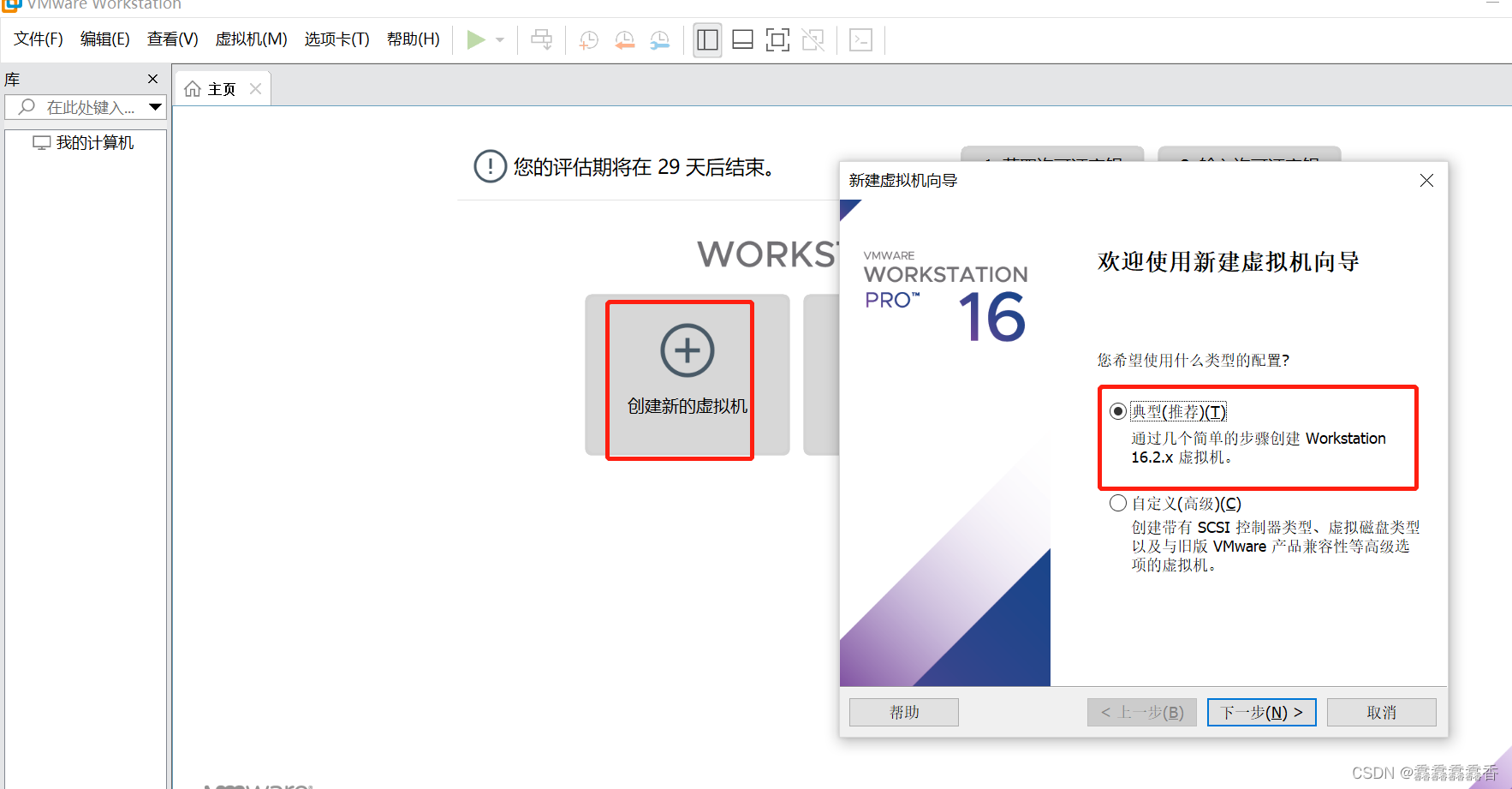This screenshot has height=789, width=1512.
Task: Click the library search input field
Action: click(86, 107)
